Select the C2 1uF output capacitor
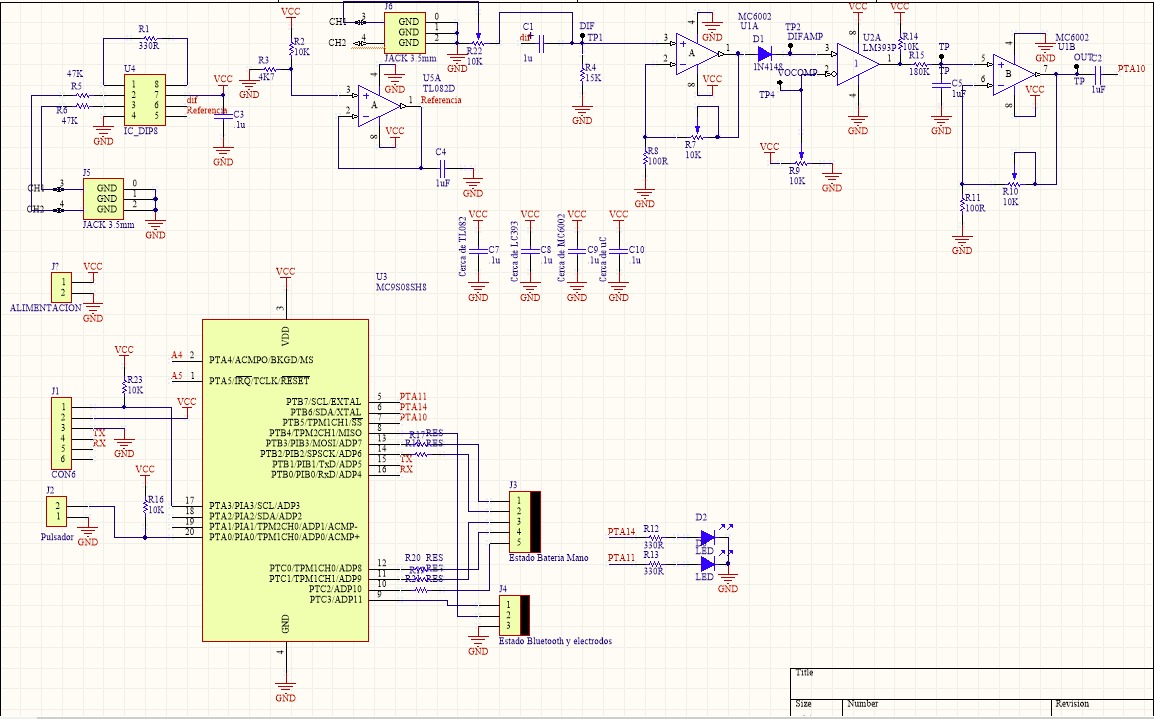Screen dimensions: 1154x719 [x=1097, y=74]
